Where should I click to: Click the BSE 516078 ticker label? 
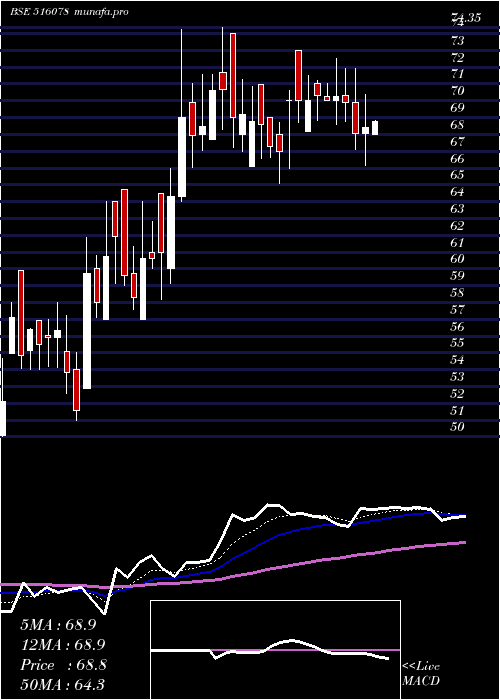click(x=39, y=12)
